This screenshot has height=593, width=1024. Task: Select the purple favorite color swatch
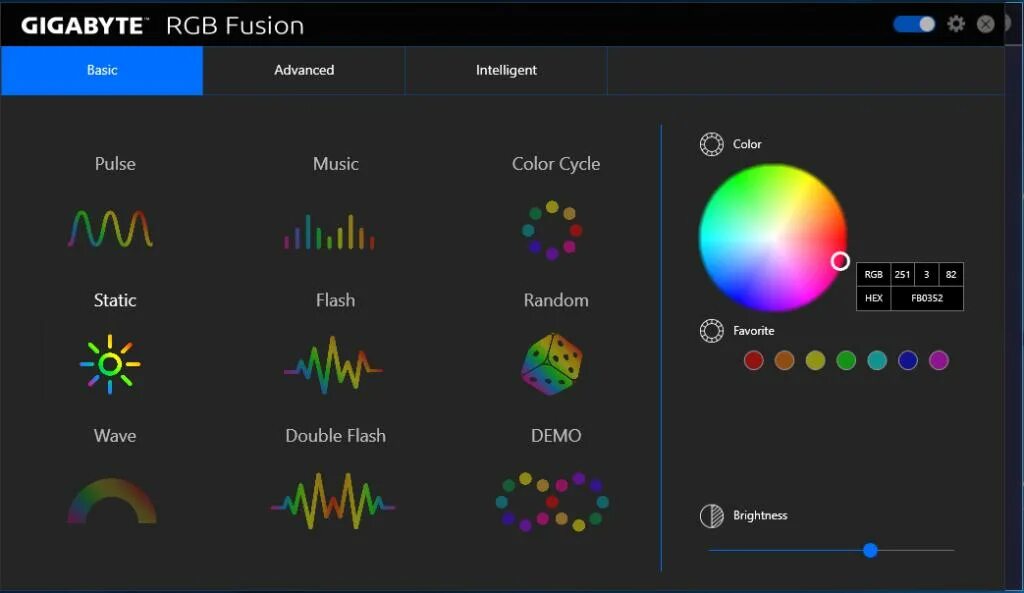pos(938,360)
